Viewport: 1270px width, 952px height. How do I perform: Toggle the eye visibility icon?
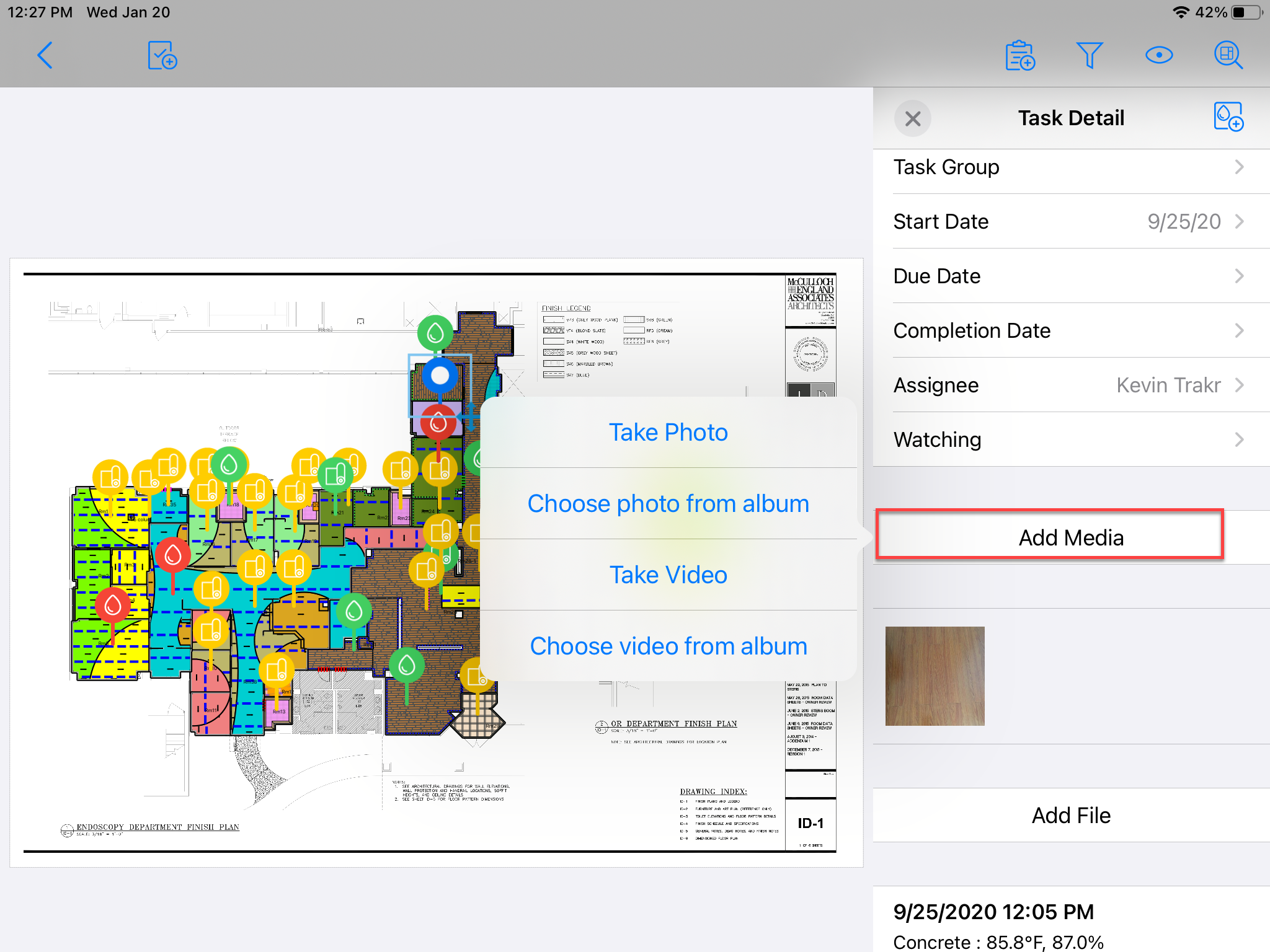tap(1158, 56)
